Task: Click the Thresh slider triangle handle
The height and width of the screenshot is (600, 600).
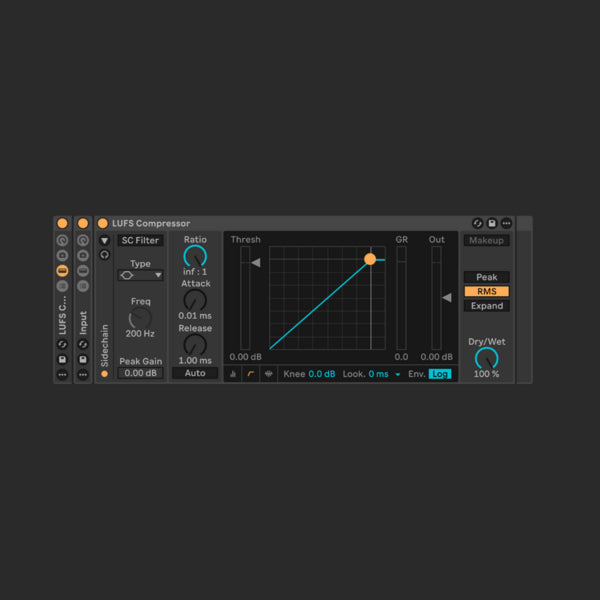Action: [x=255, y=263]
